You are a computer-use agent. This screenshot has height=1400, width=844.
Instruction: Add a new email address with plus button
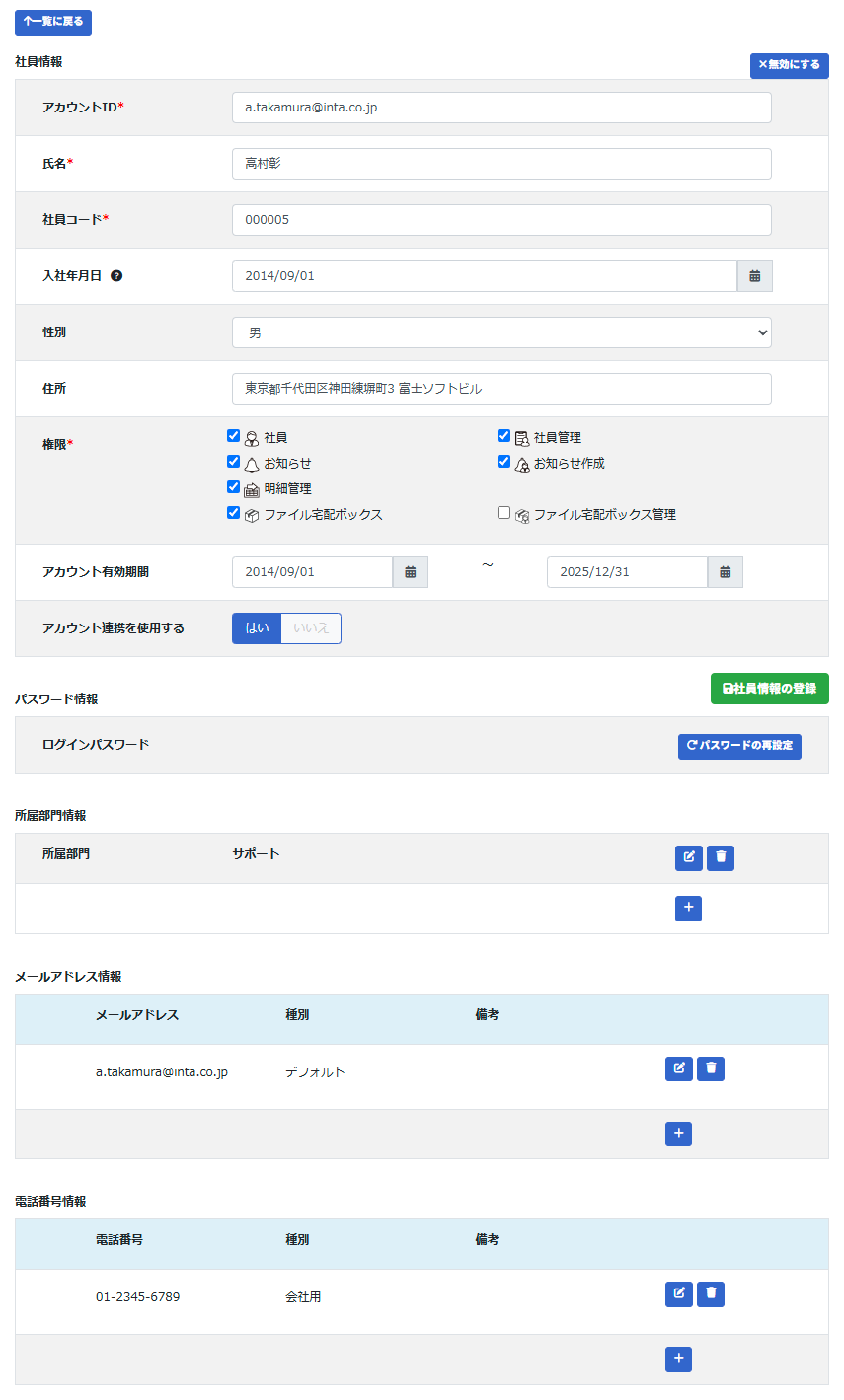point(678,1135)
